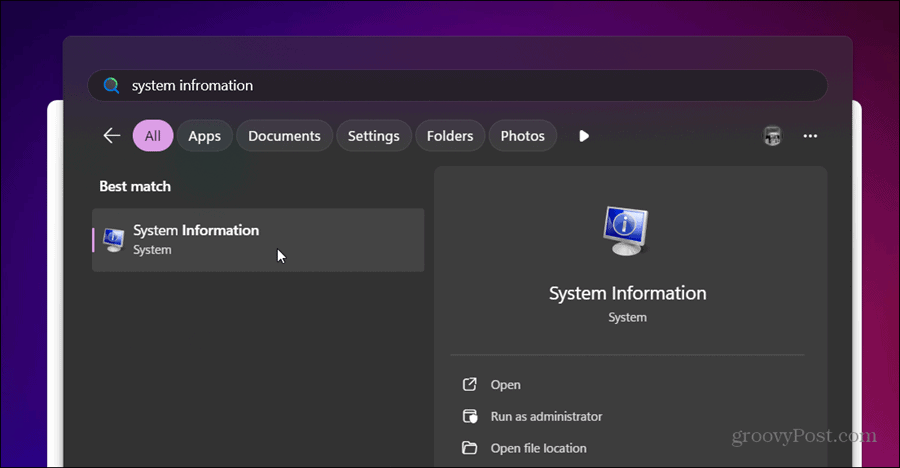Select the All filter tab
This screenshot has height=468, width=900.
153,136
